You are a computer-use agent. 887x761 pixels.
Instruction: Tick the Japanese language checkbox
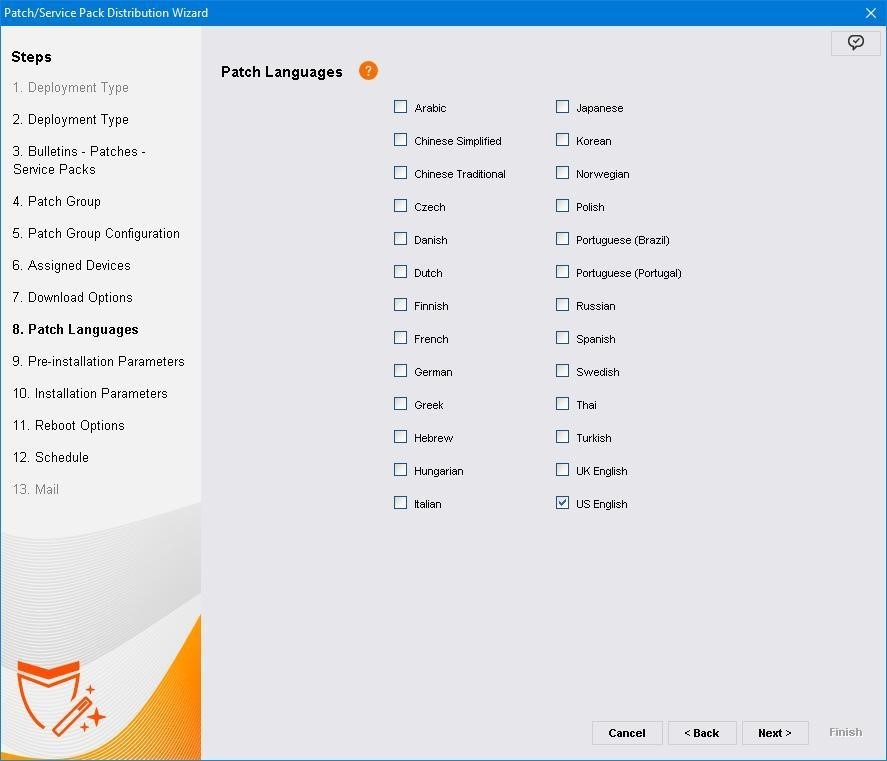click(563, 107)
